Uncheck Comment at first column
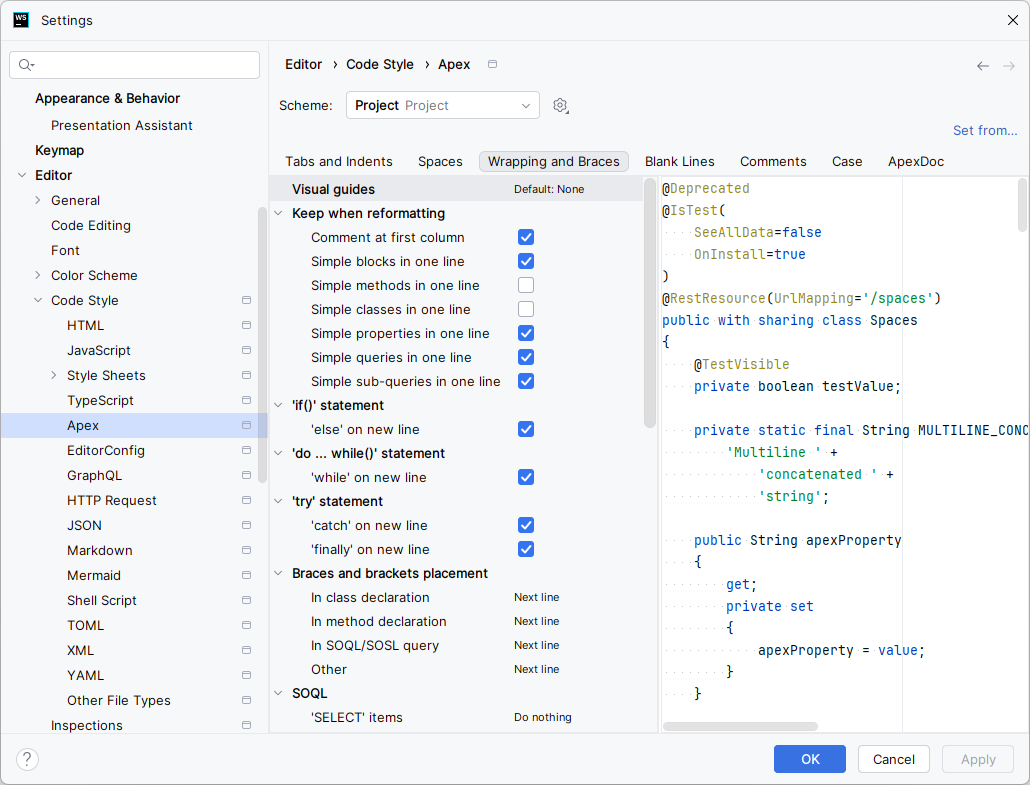Screen dimensions: 1030x785 coord(526,237)
